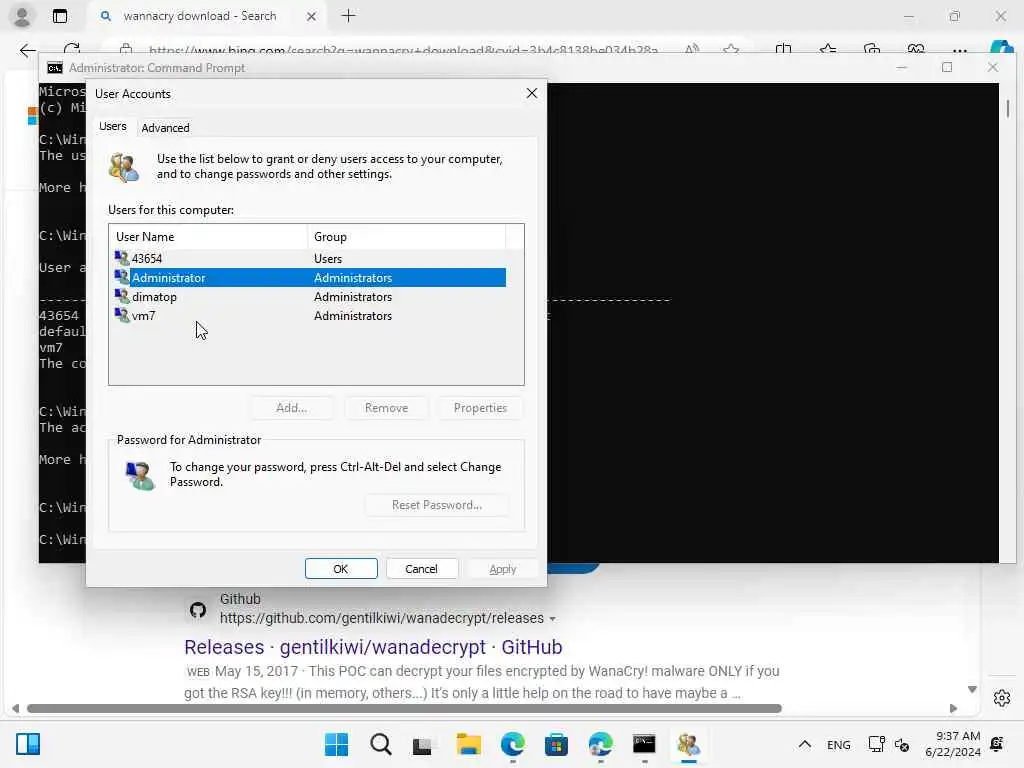Select the 43654 user row
This screenshot has height=768, width=1024.
click(310, 259)
